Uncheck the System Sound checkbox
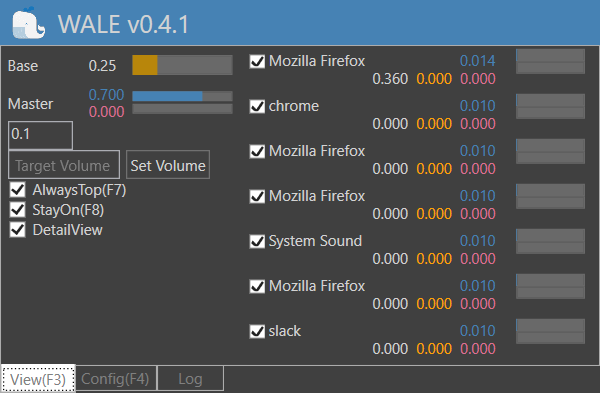This screenshot has height=393, width=600. click(x=257, y=241)
